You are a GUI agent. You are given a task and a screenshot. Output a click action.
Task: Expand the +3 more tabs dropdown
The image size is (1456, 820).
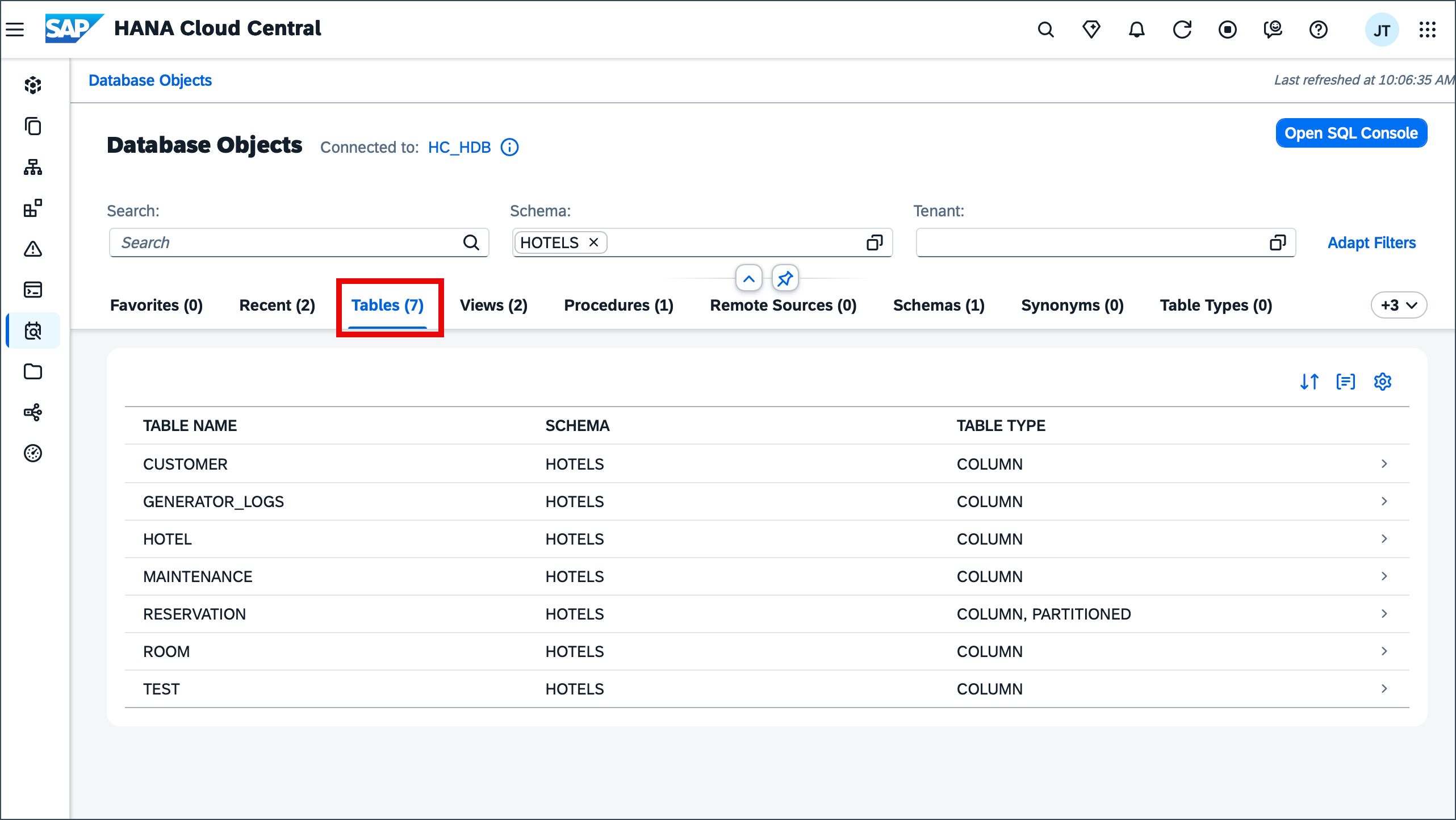click(x=1399, y=306)
